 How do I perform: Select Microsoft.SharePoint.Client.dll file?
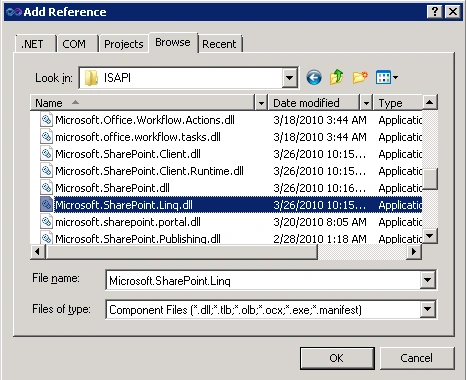click(x=128, y=154)
